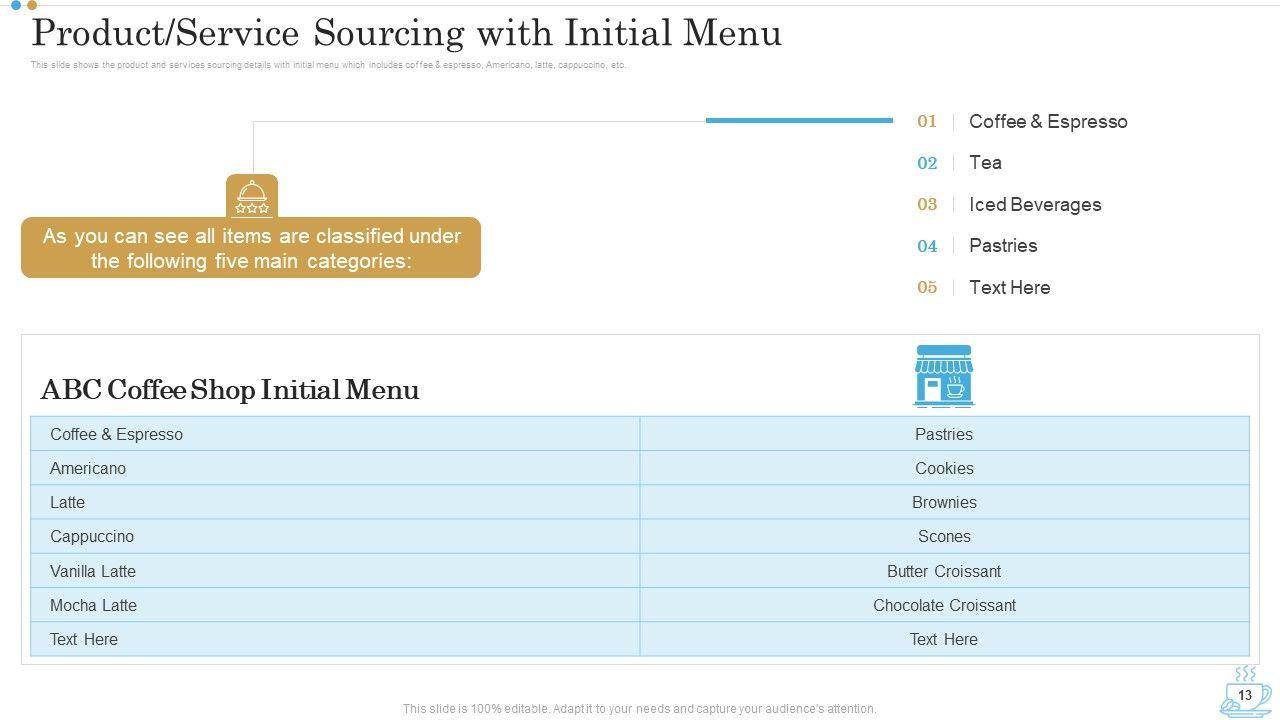This screenshot has width=1280, height=720.
Task: Click the slide title Product/Service Sourcing
Action: [406, 34]
